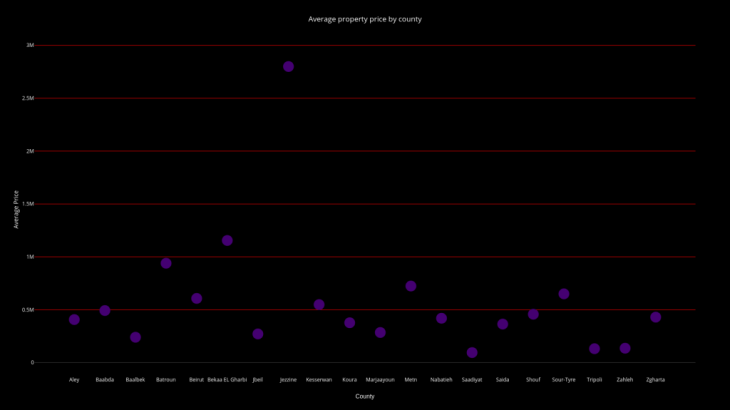Select the Saadiyat data point

coord(472,352)
